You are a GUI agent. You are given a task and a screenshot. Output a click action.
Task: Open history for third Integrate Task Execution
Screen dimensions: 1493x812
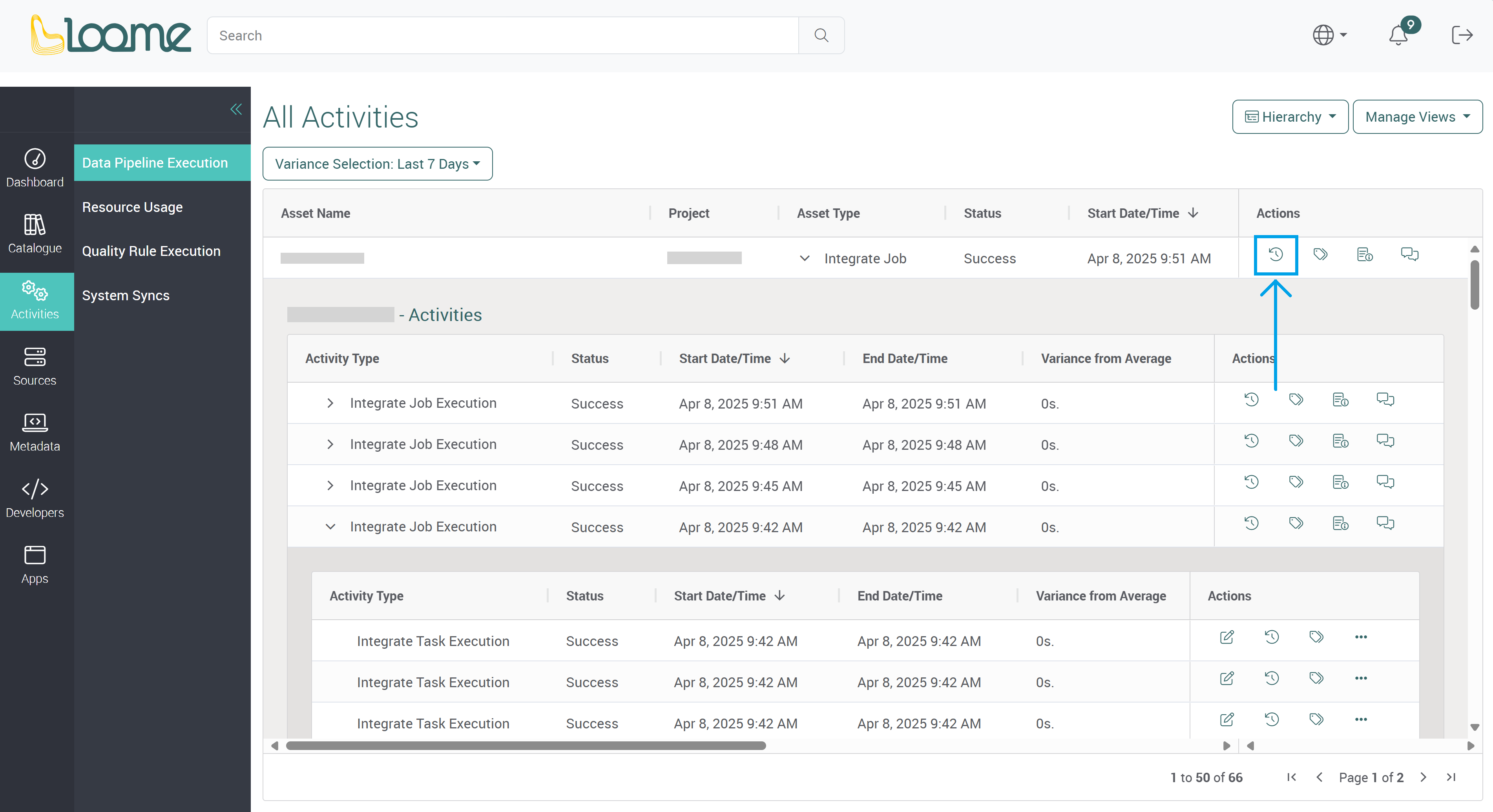click(x=1272, y=719)
